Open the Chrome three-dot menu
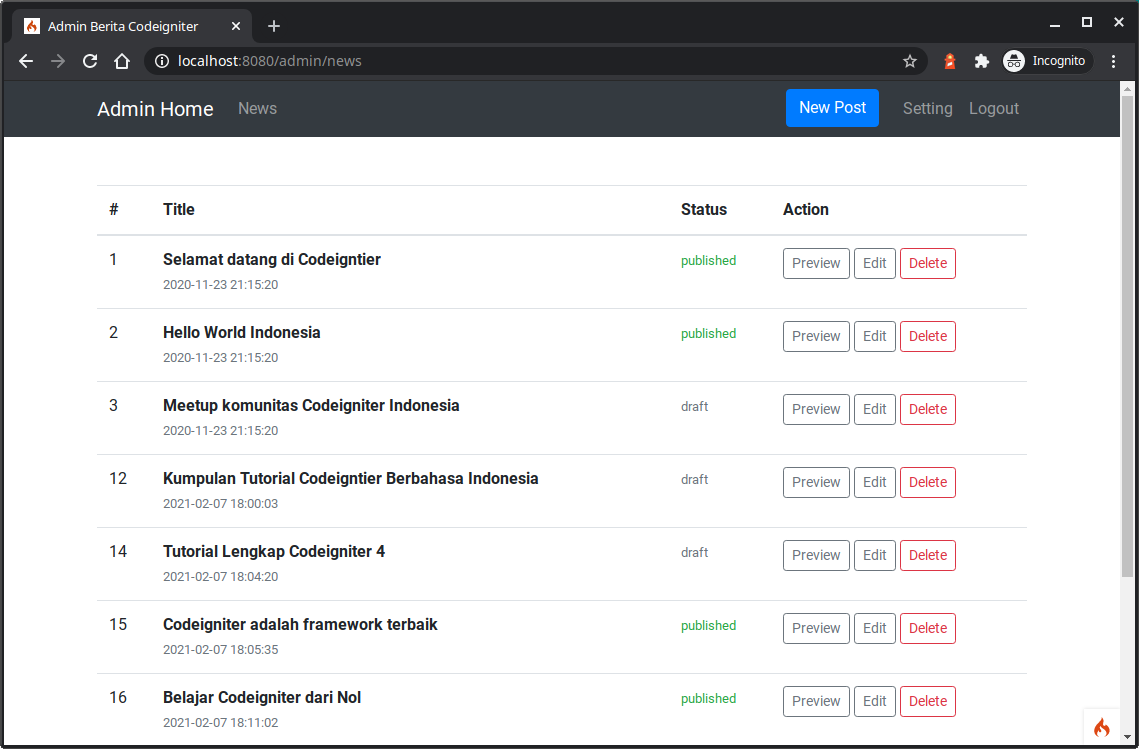 pos(1115,61)
